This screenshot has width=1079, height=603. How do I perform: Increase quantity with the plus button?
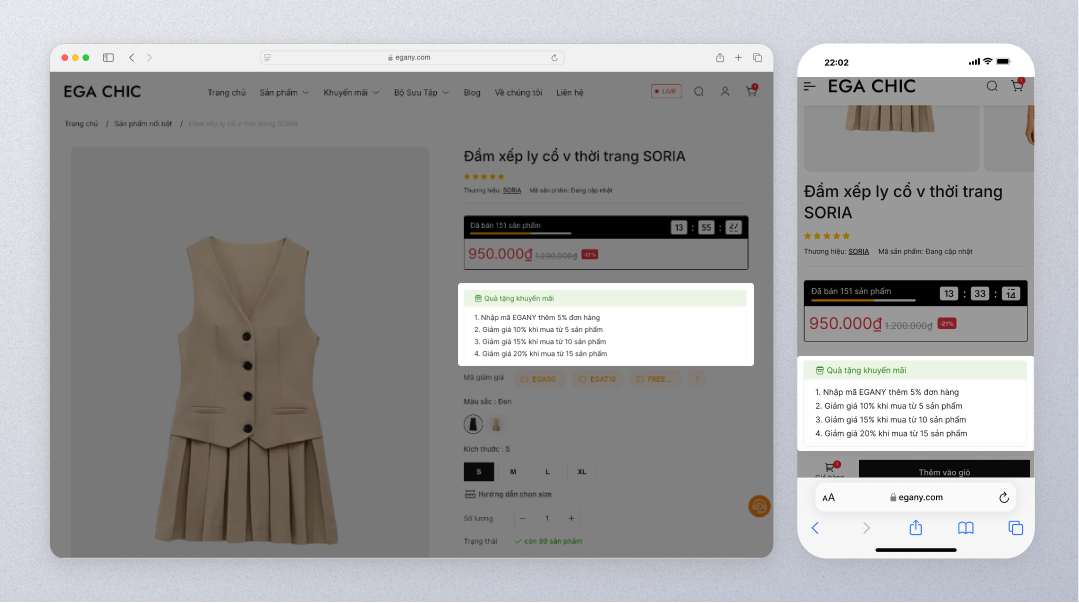(x=571, y=518)
